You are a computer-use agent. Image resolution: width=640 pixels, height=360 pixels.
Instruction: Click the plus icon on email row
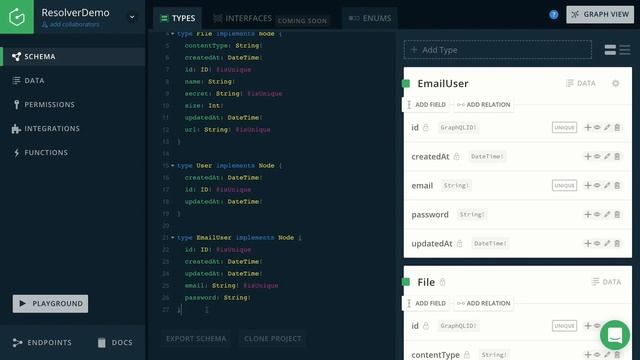(x=588, y=185)
